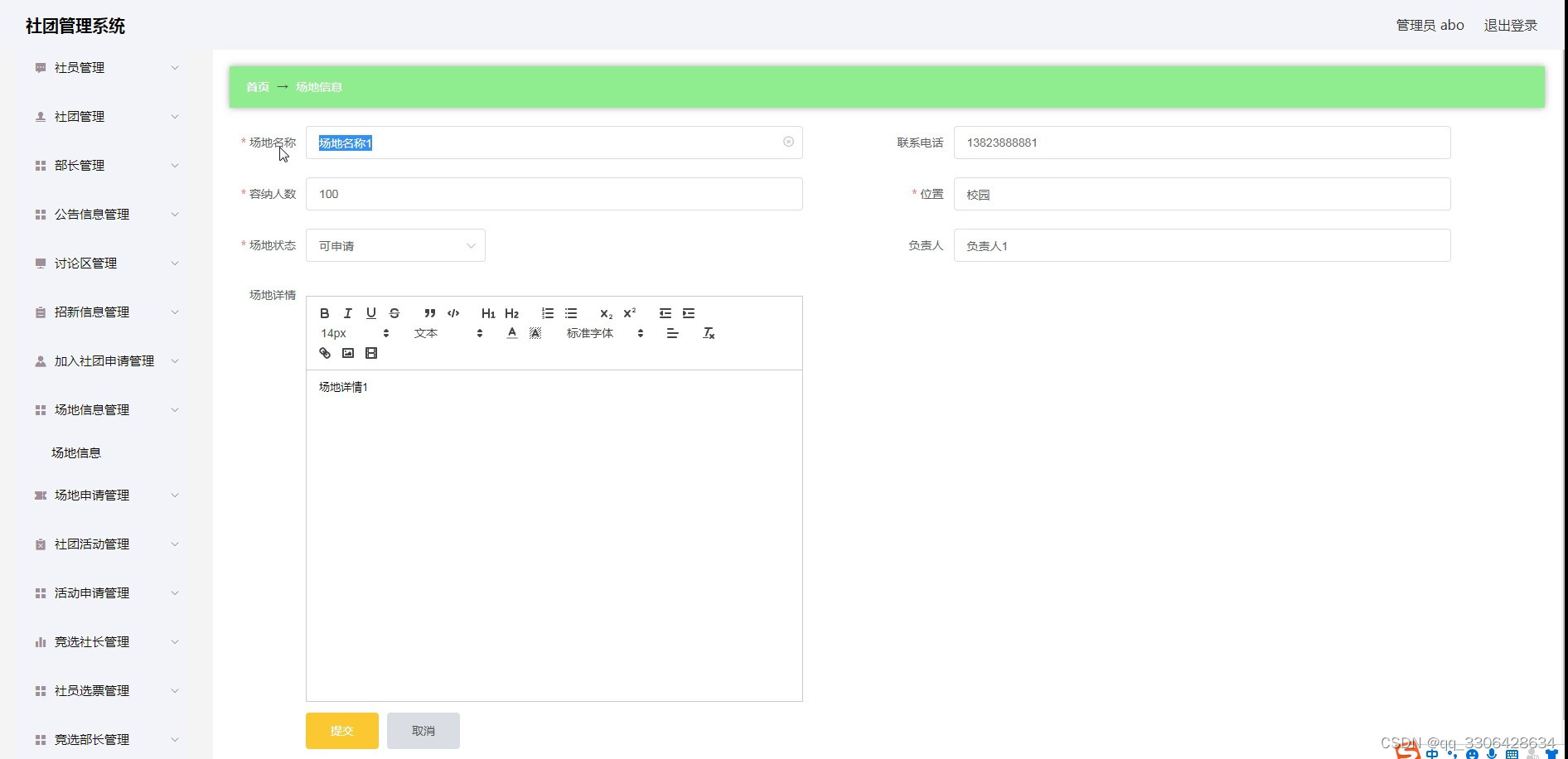This screenshot has height=759, width=1568.
Task: Insert a hyperlink in editor
Action: coord(325,353)
